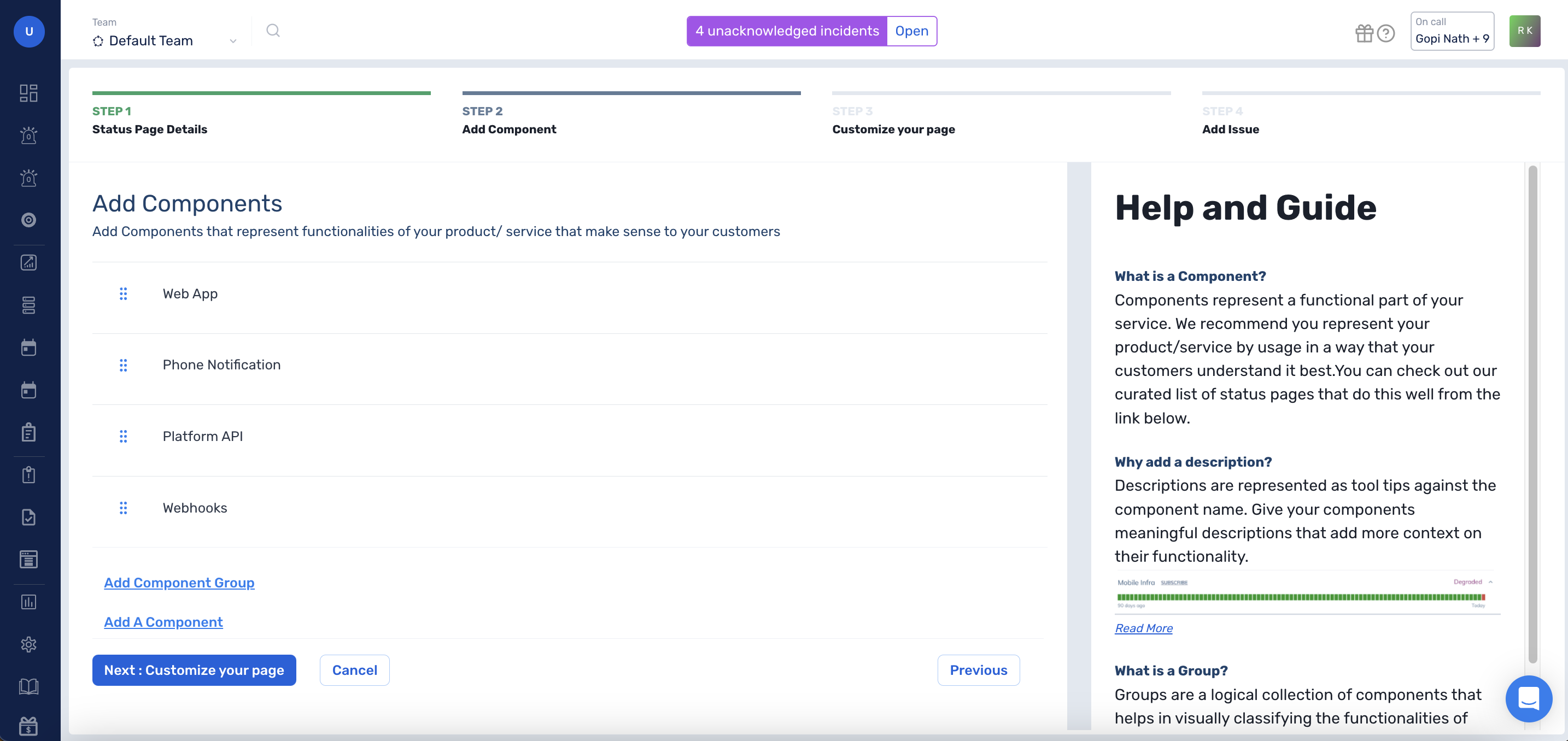Click Next : Customize your page button

[x=194, y=670]
